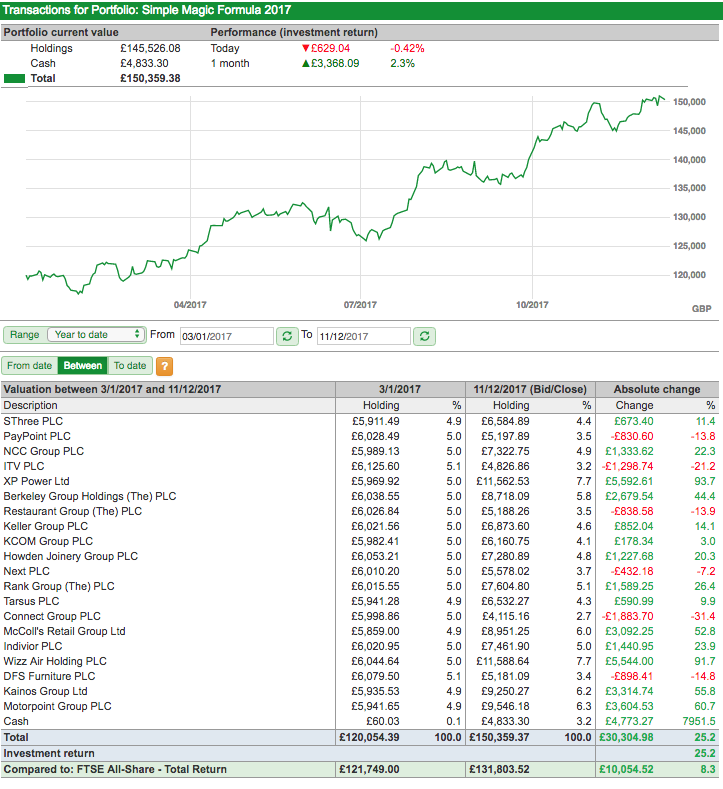Open the orange question mark help
This screenshot has height=789, width=723.
165,366
